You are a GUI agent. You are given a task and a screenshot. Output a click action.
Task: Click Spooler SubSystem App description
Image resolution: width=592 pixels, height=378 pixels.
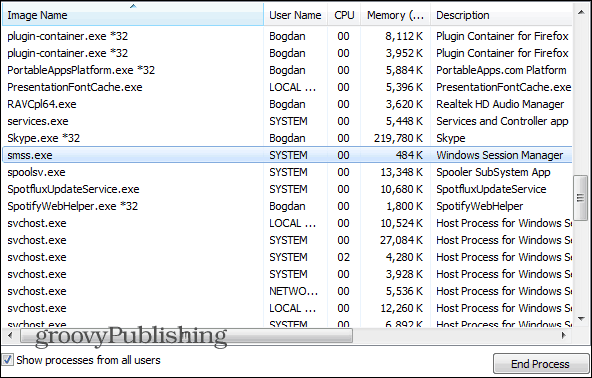pos(493,172)
